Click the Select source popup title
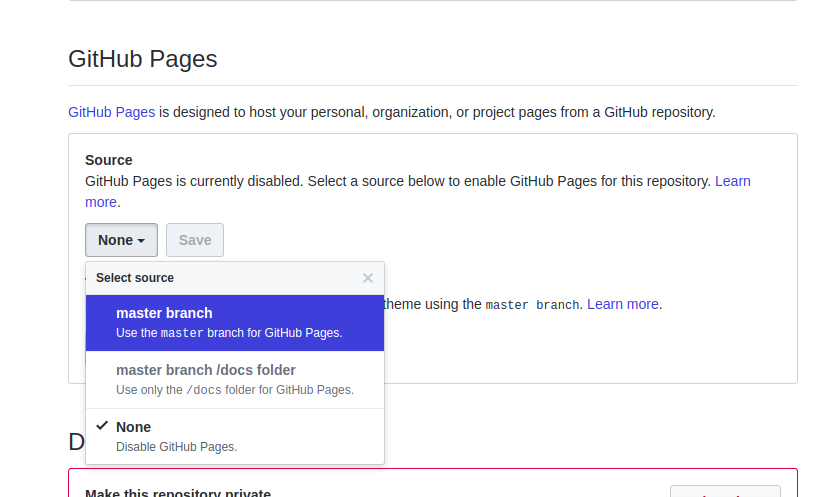The width and height of the screenshot is (823, 497). [135, 278]
